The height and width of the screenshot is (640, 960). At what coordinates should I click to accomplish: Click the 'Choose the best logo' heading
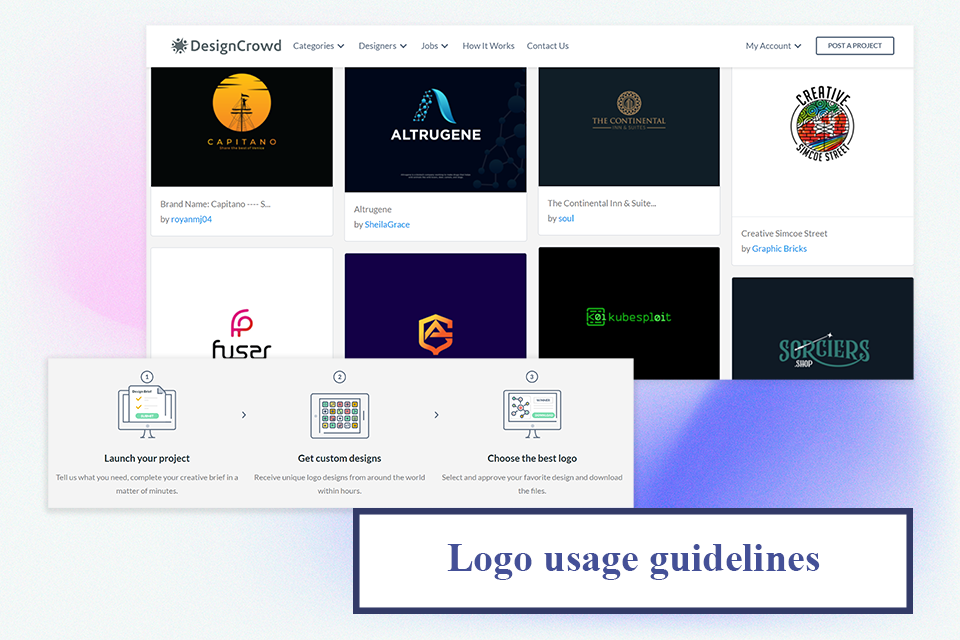pyautogui.click(x=532, y=458)
